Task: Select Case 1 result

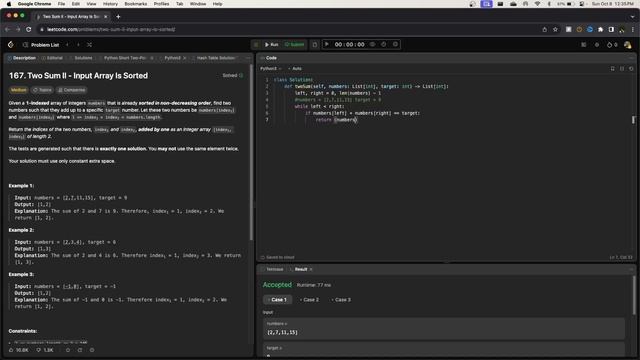Action: [278, 300]
